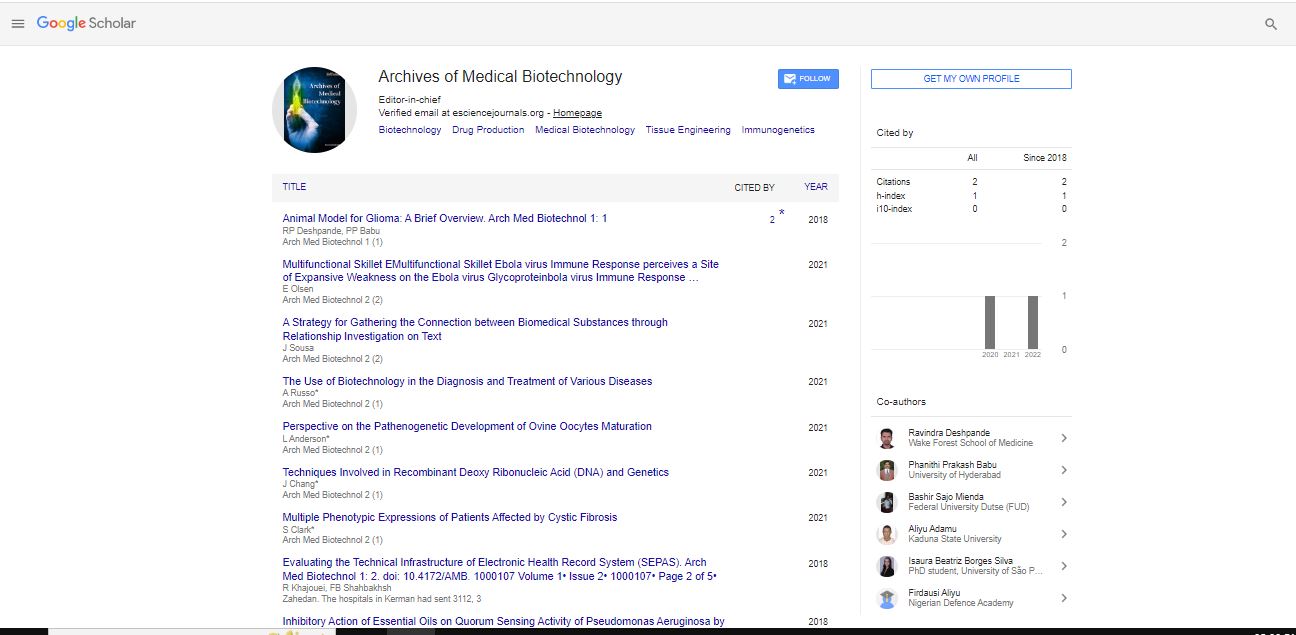
Task: Open Use of Biotechnology in Diagnosis article
Action: pos(467,381)
